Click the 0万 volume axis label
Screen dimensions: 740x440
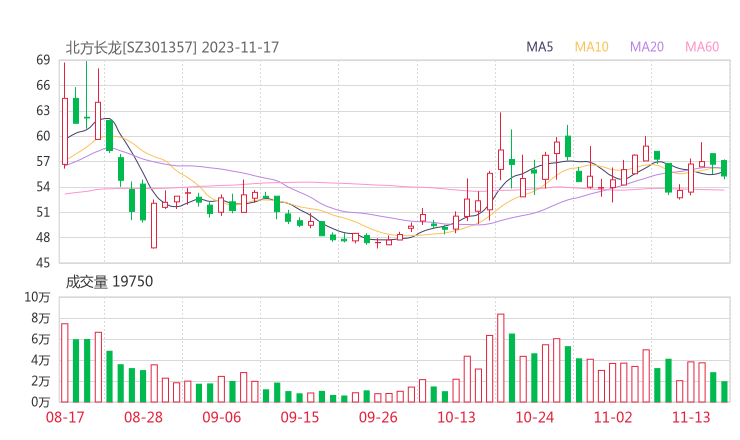pos(41,403)
